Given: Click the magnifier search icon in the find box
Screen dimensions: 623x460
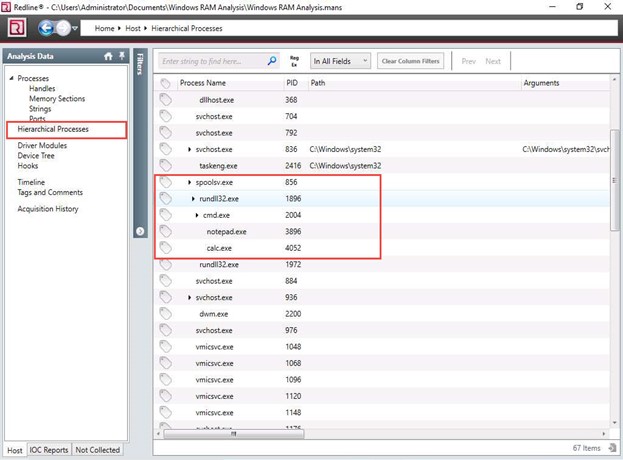Looking at the screenshot, I should (272, 61).
